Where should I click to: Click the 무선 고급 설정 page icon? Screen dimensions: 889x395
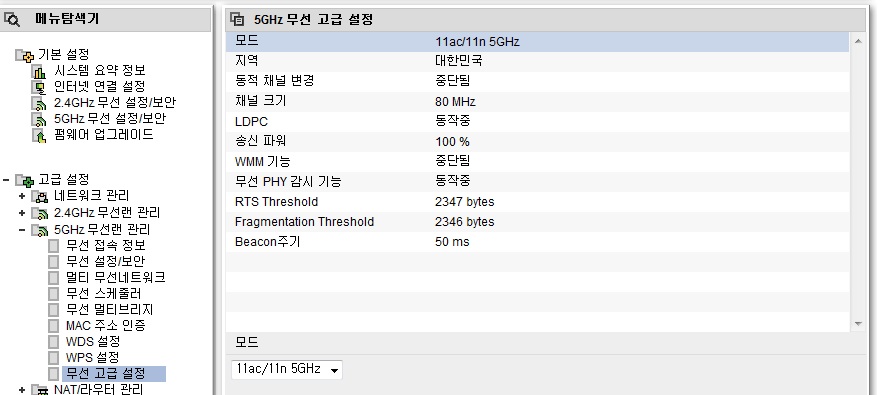click(53, 373)
